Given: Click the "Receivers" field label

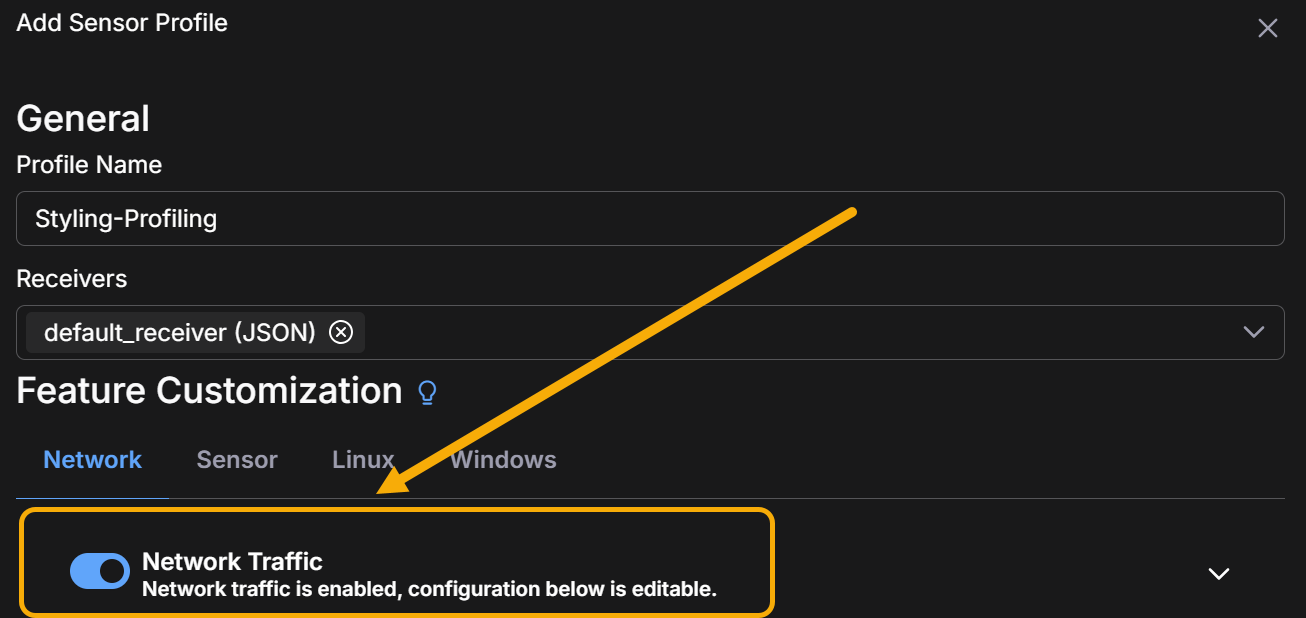Looking at the screenshot, I should click(72, 278).
